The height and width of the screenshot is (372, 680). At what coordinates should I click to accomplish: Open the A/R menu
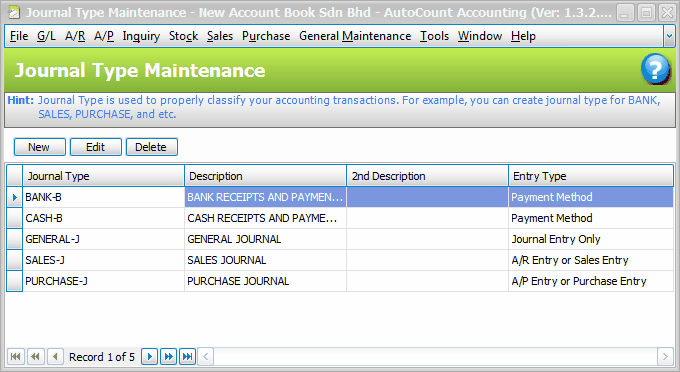pos(75,36)
